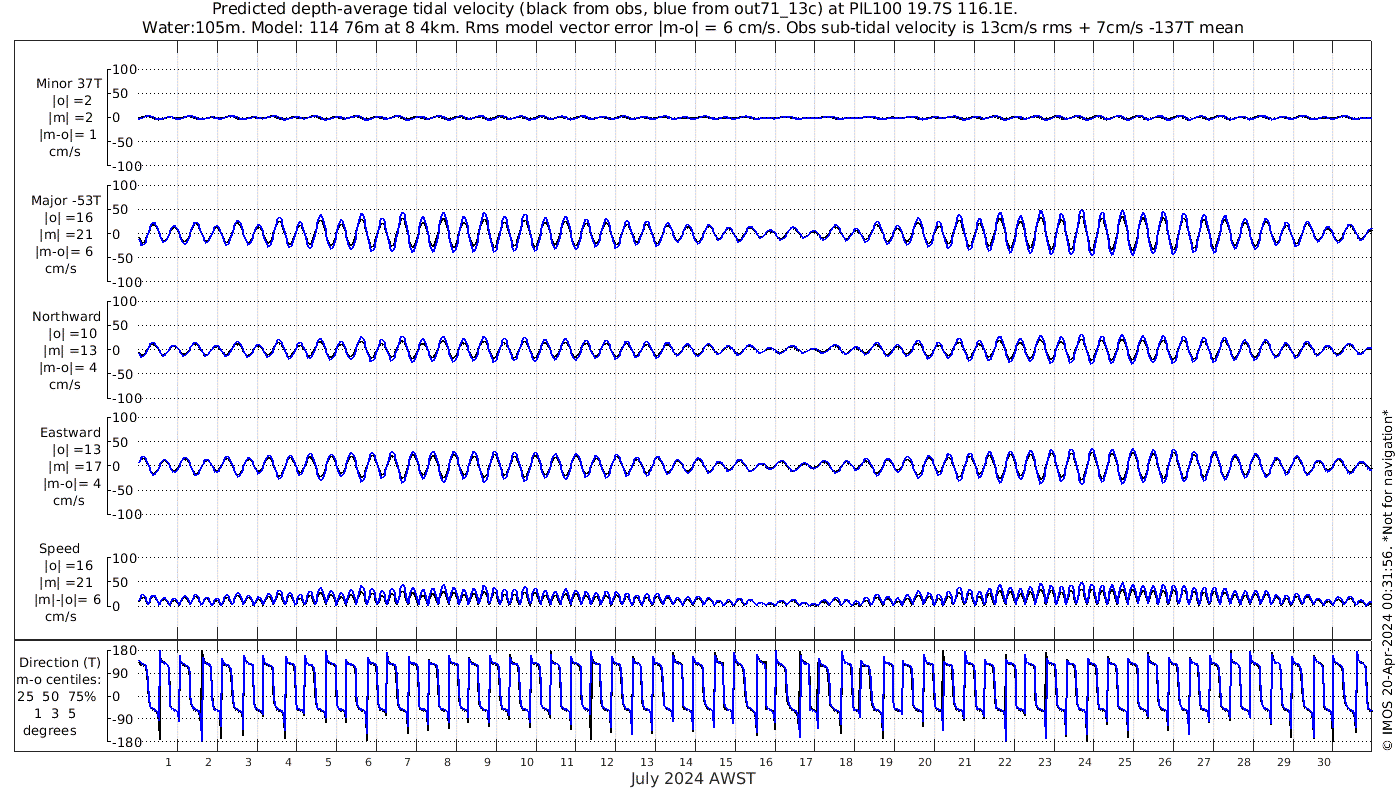Click the 'Major -53T' panel label
The width and height of the screenshot is (1400, 800).
click(66, 201)
